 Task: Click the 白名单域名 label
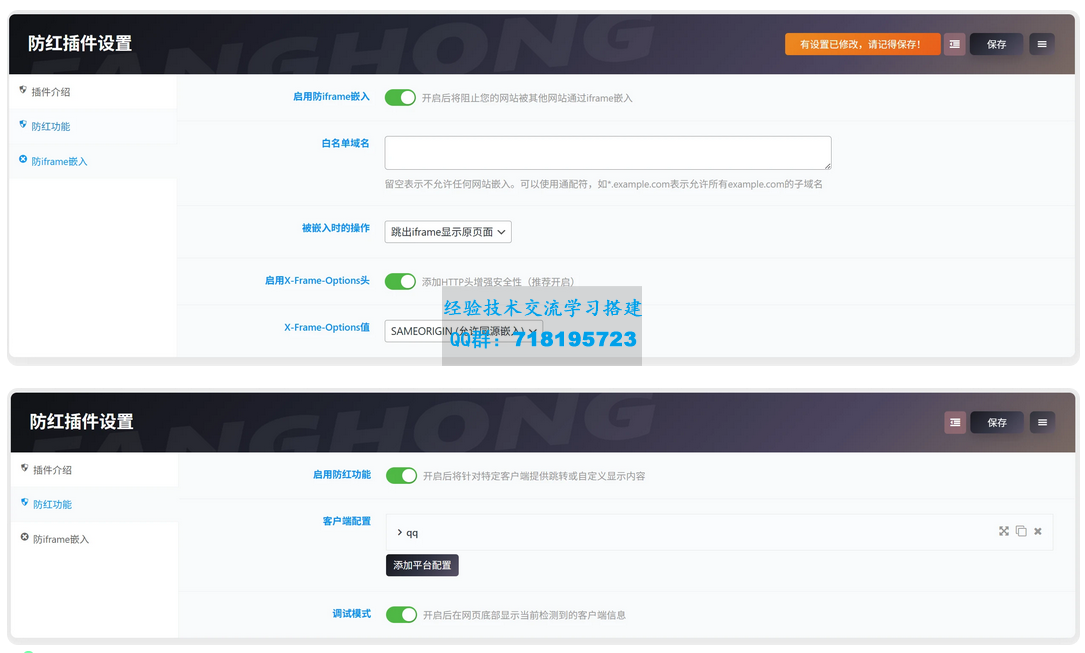click(x=345, y=143)
